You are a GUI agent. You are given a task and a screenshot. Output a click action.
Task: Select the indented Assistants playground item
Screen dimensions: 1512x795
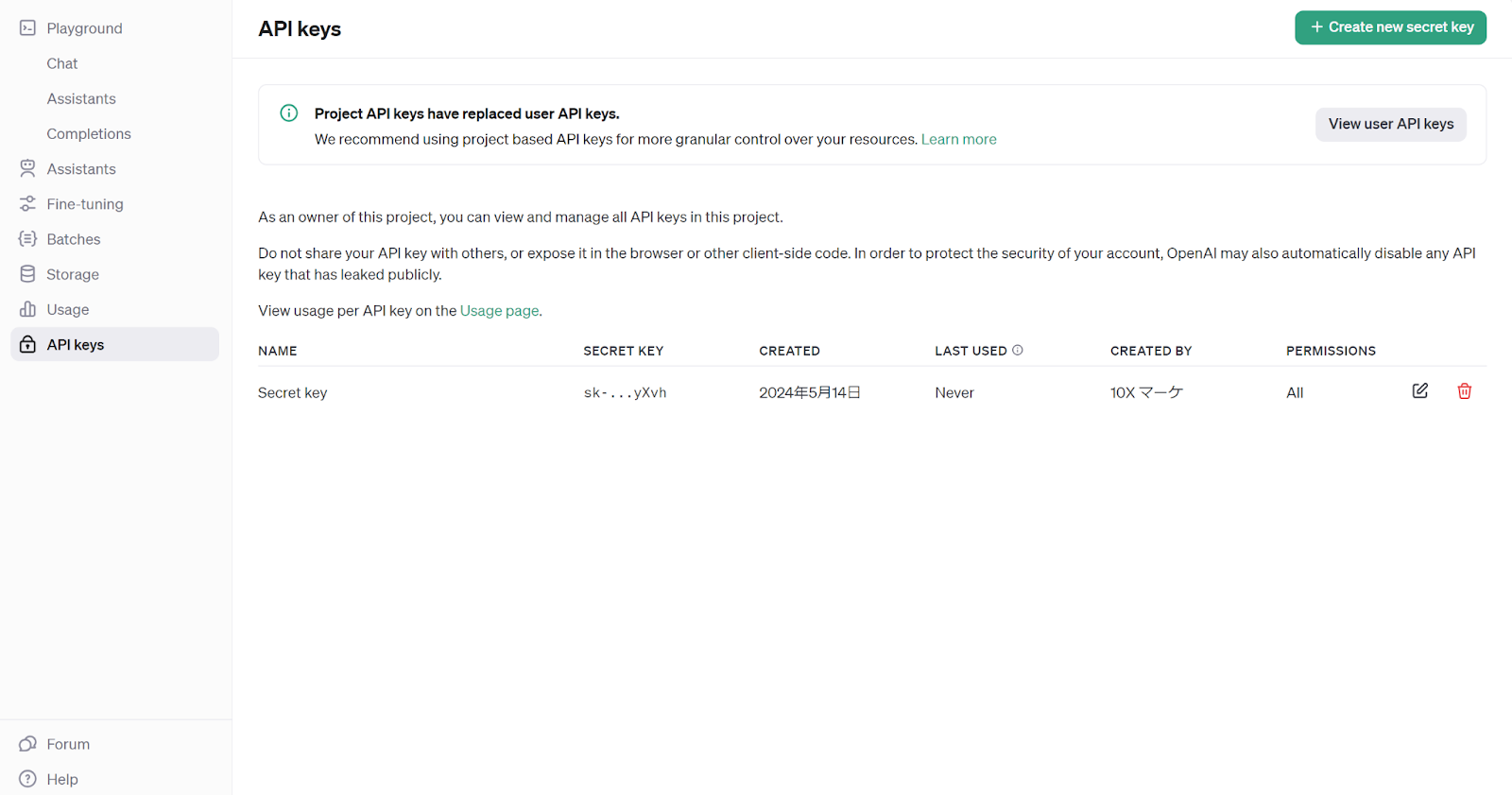tap(81, 99)
